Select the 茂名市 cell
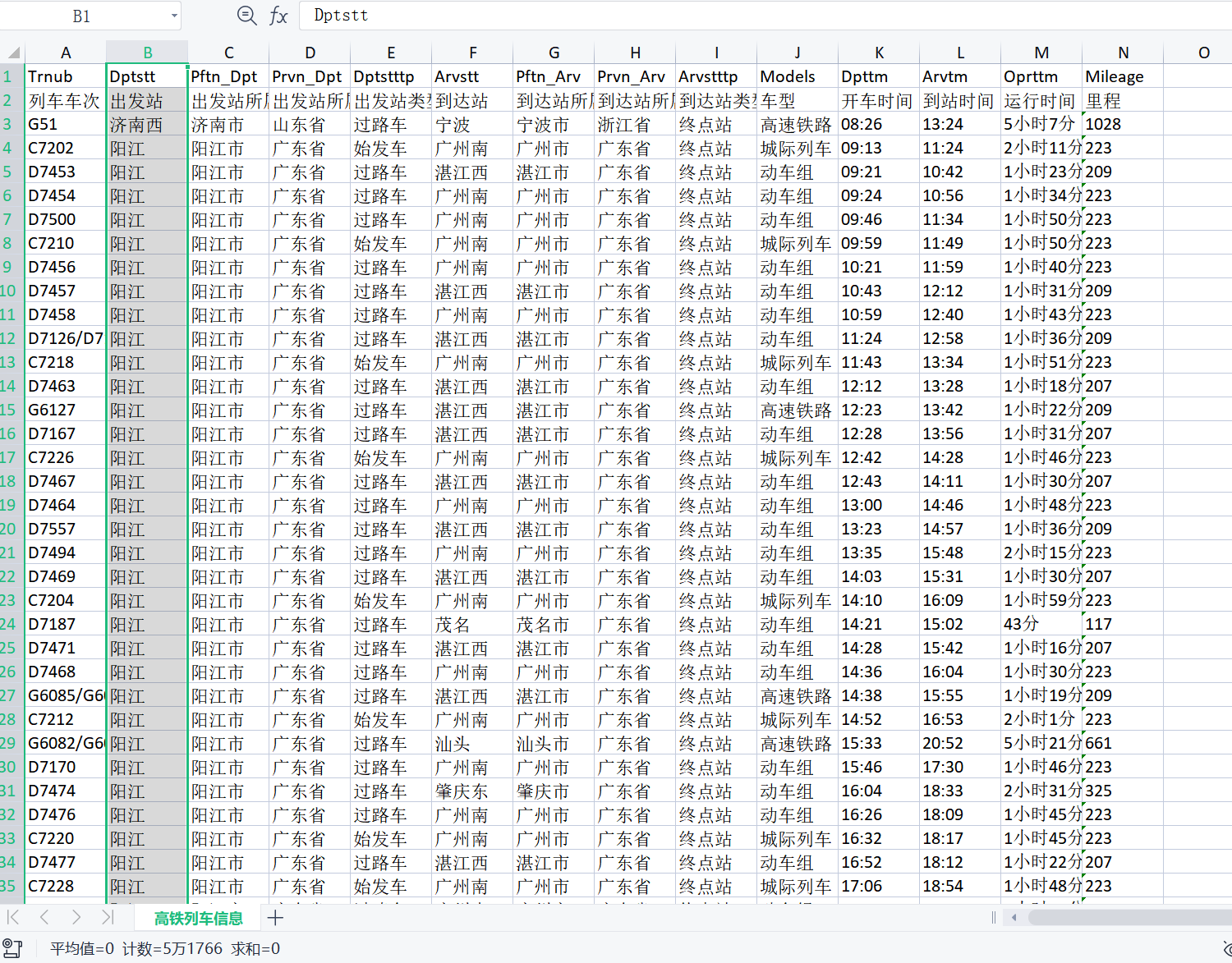The height and width of the screenshot is (963, 1232). (554, 624)
